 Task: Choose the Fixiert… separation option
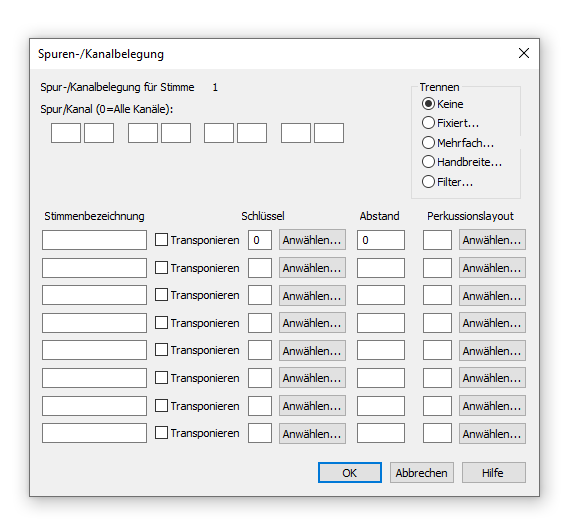[x=450, y=123]
